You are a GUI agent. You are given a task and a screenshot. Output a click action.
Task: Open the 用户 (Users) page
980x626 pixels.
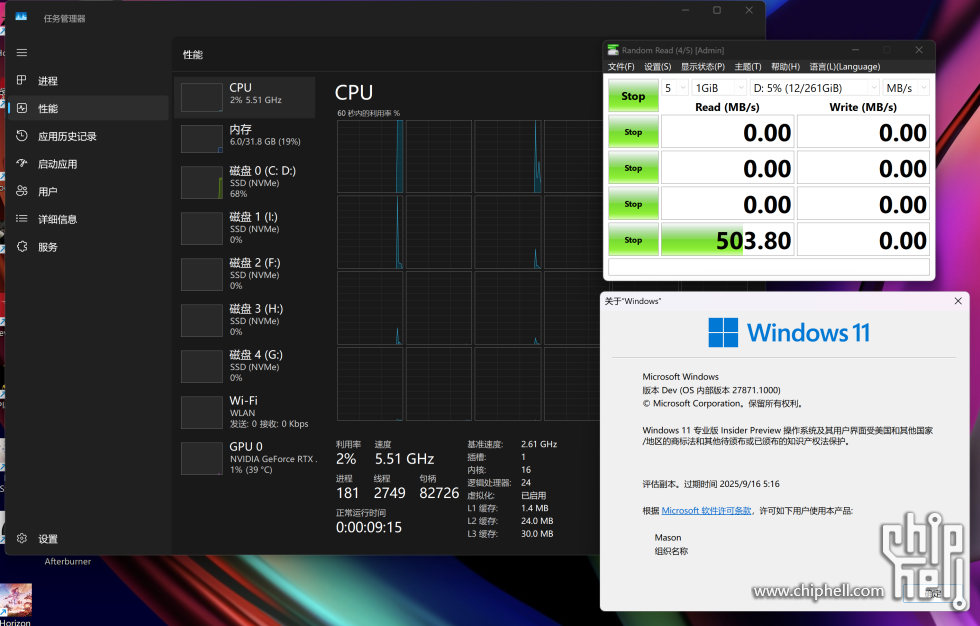tap(88, 191)
